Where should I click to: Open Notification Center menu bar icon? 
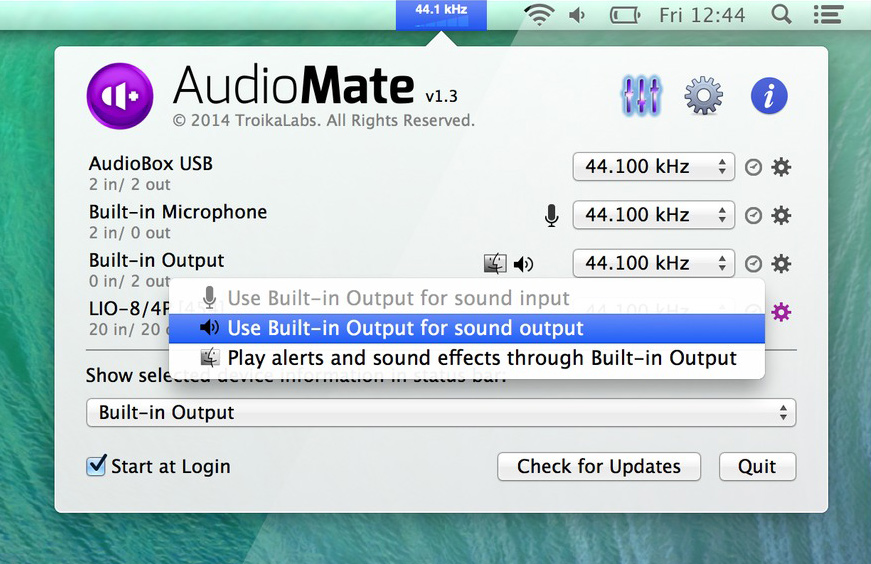tap(828, 14)
